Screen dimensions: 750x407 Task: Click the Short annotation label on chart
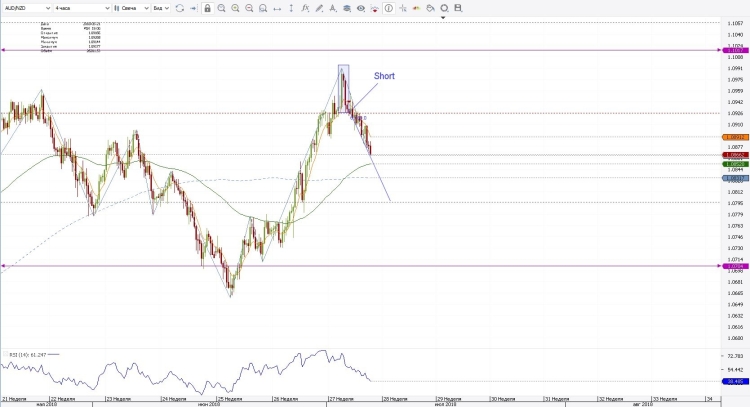384,76
